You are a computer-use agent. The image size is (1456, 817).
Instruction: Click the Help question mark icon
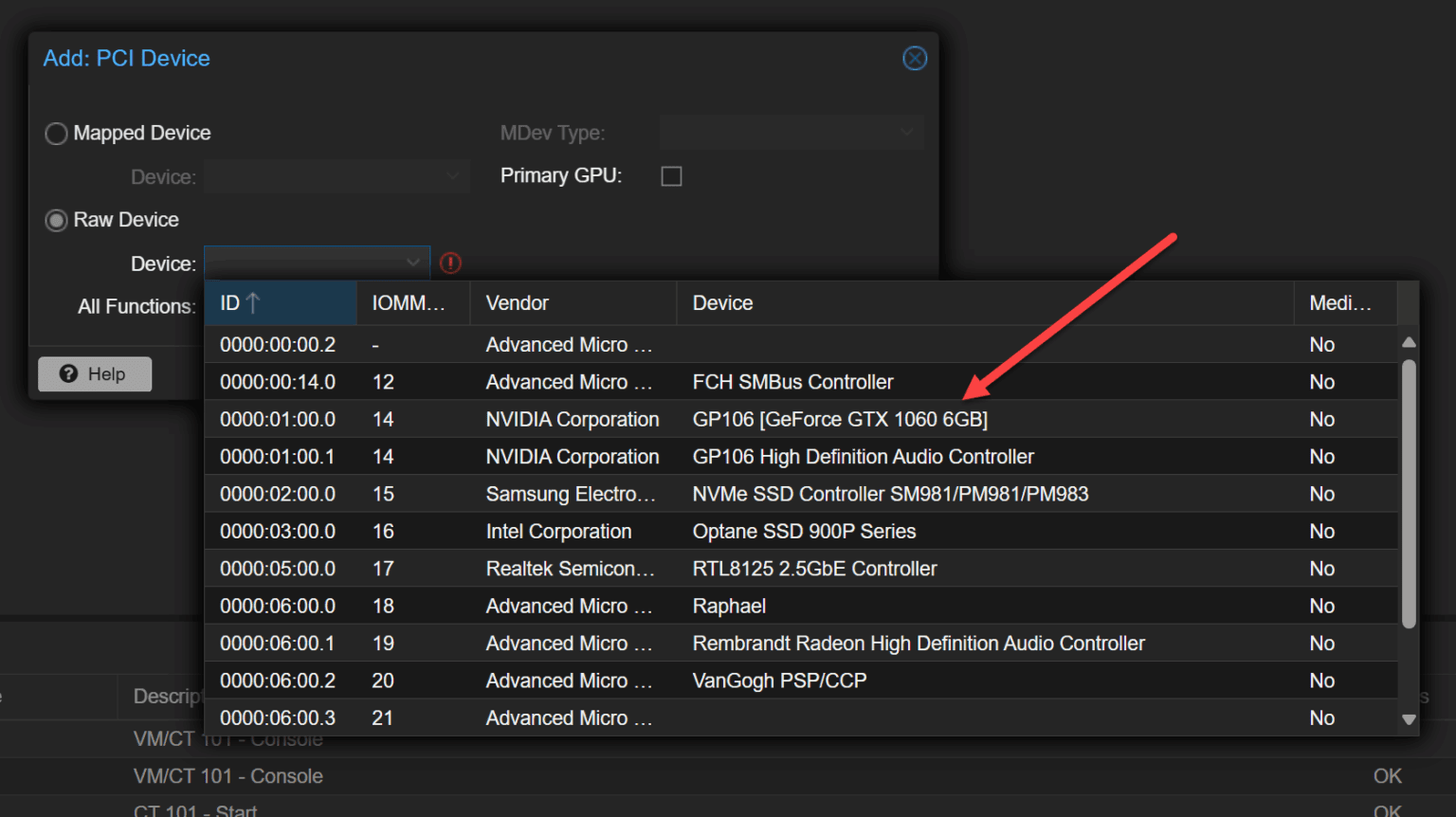click(68, 373)
